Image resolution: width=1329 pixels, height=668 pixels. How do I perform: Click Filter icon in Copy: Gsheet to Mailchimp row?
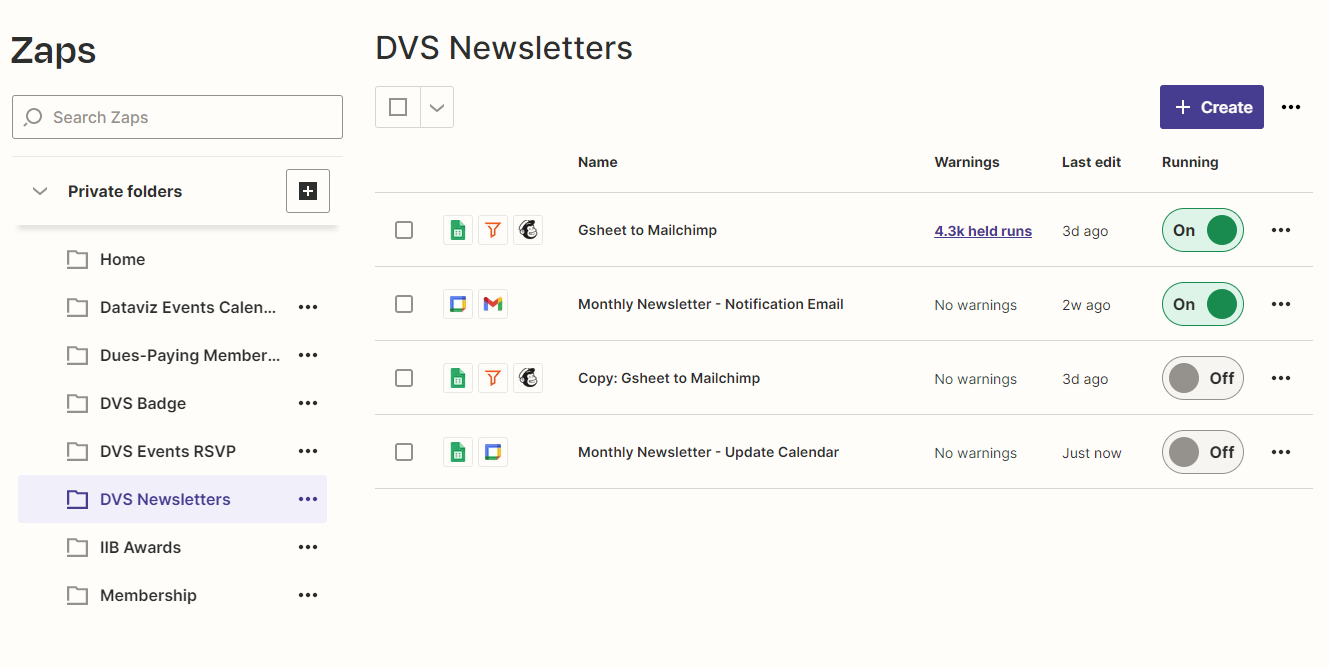[x=492, y=378]
